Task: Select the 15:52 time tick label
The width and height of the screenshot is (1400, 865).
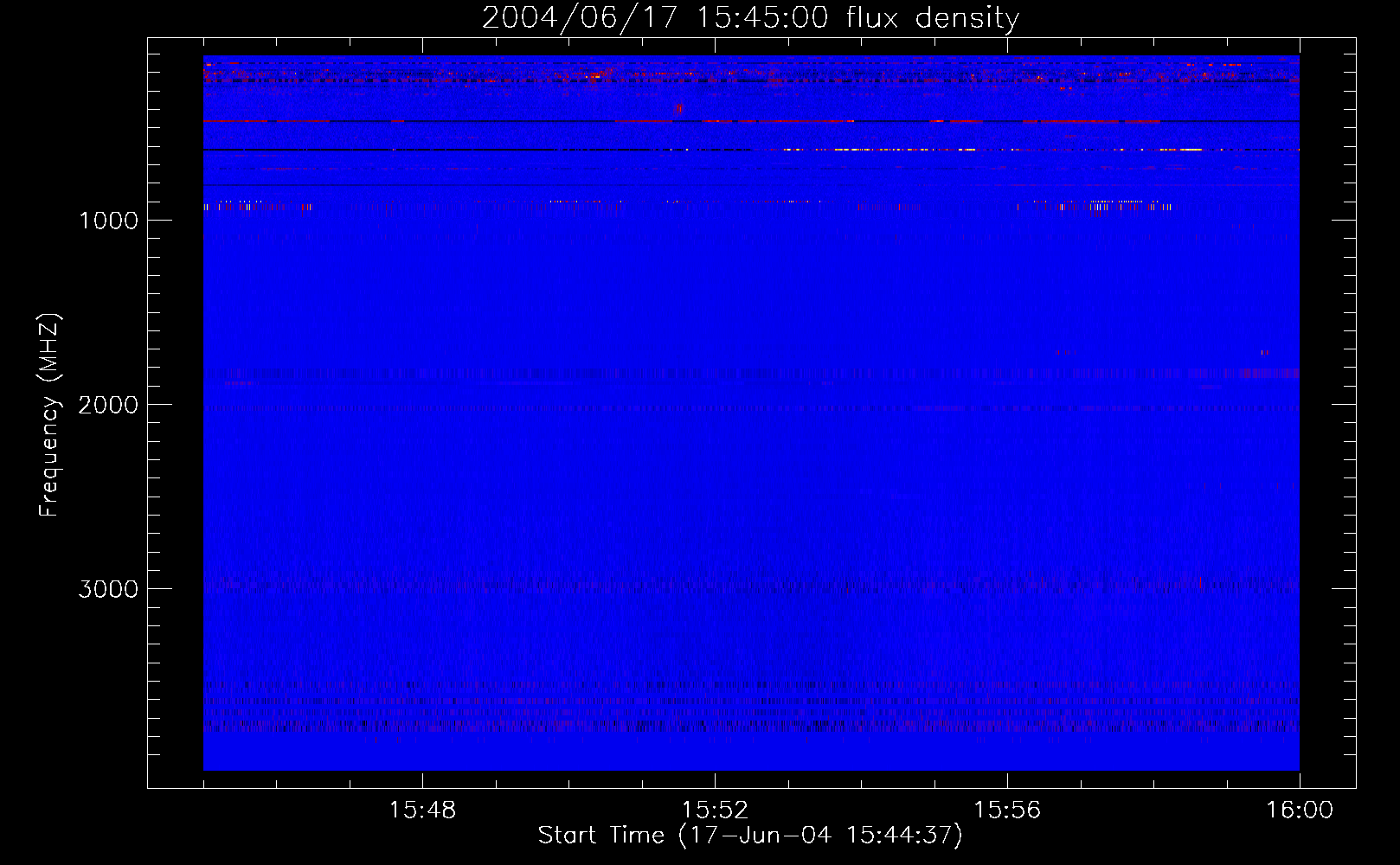Action: (x=715, y=811)
